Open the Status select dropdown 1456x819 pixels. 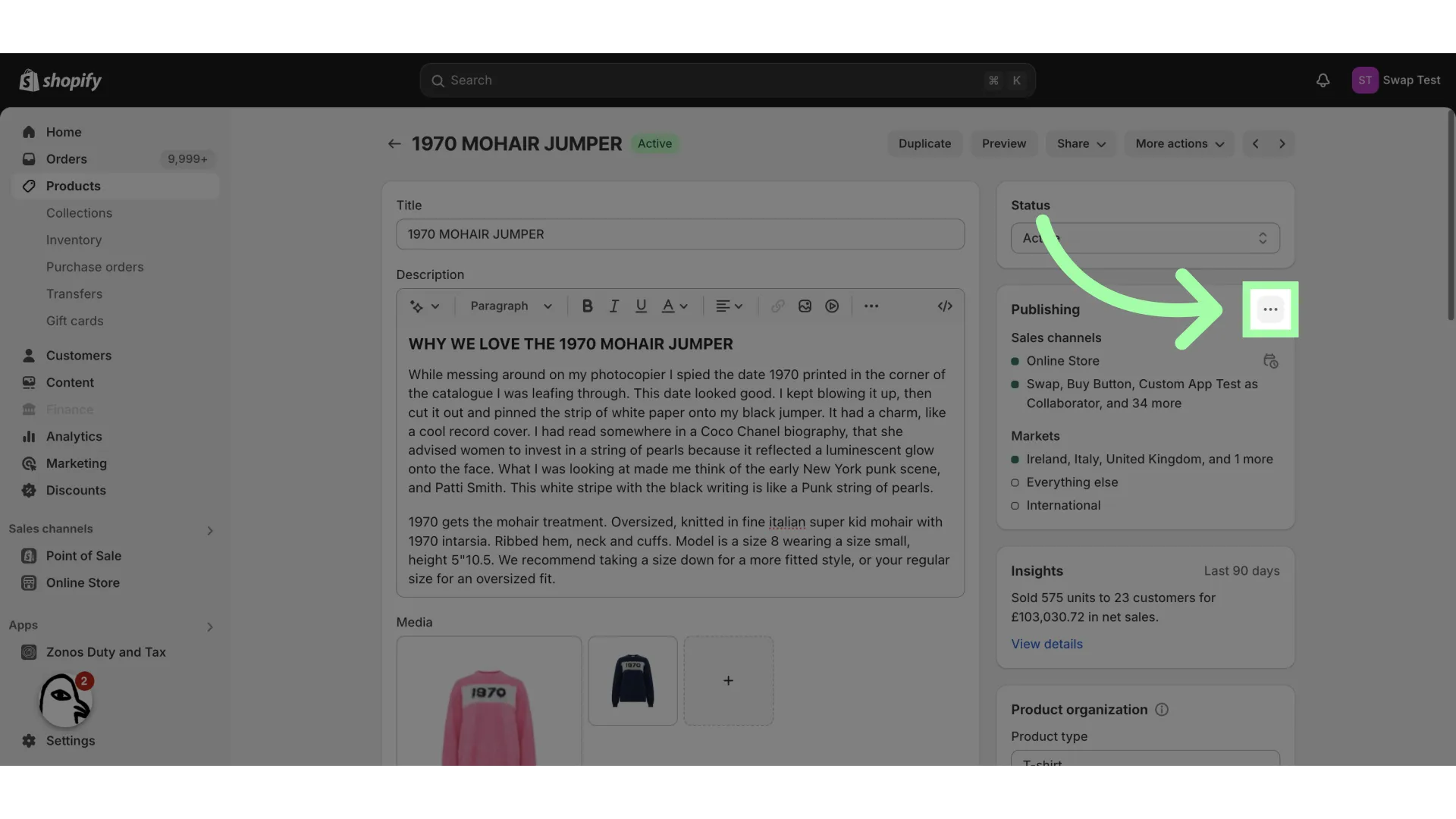[x=1145, y=238]
